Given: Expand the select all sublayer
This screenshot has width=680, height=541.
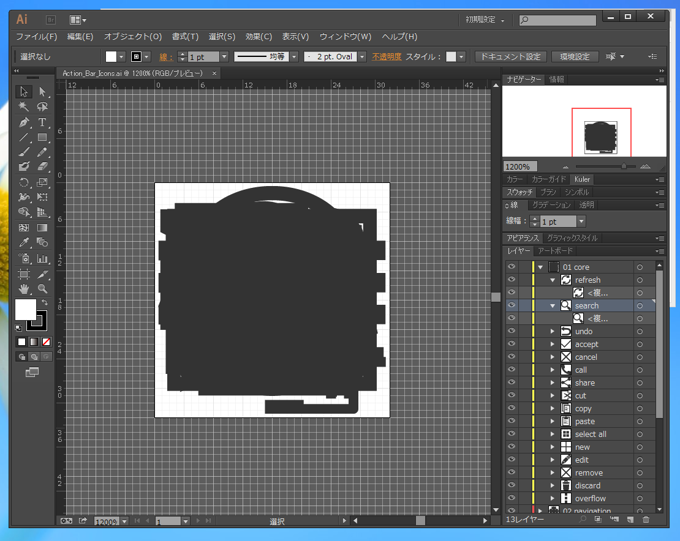Looking at the screenshot, I should tap(552, 434).
